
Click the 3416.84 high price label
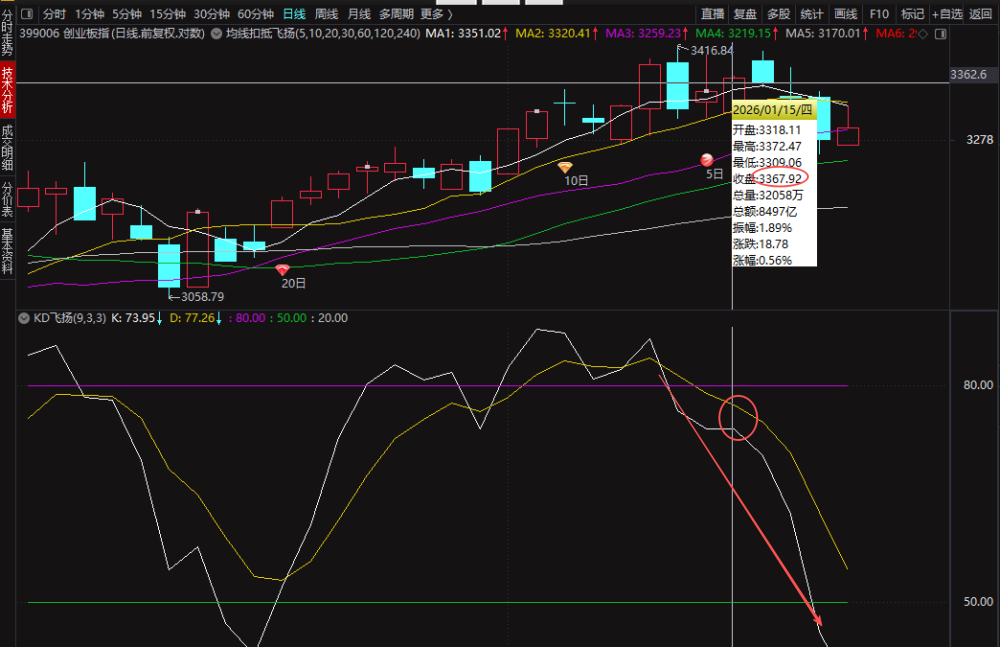coord(712,50)
